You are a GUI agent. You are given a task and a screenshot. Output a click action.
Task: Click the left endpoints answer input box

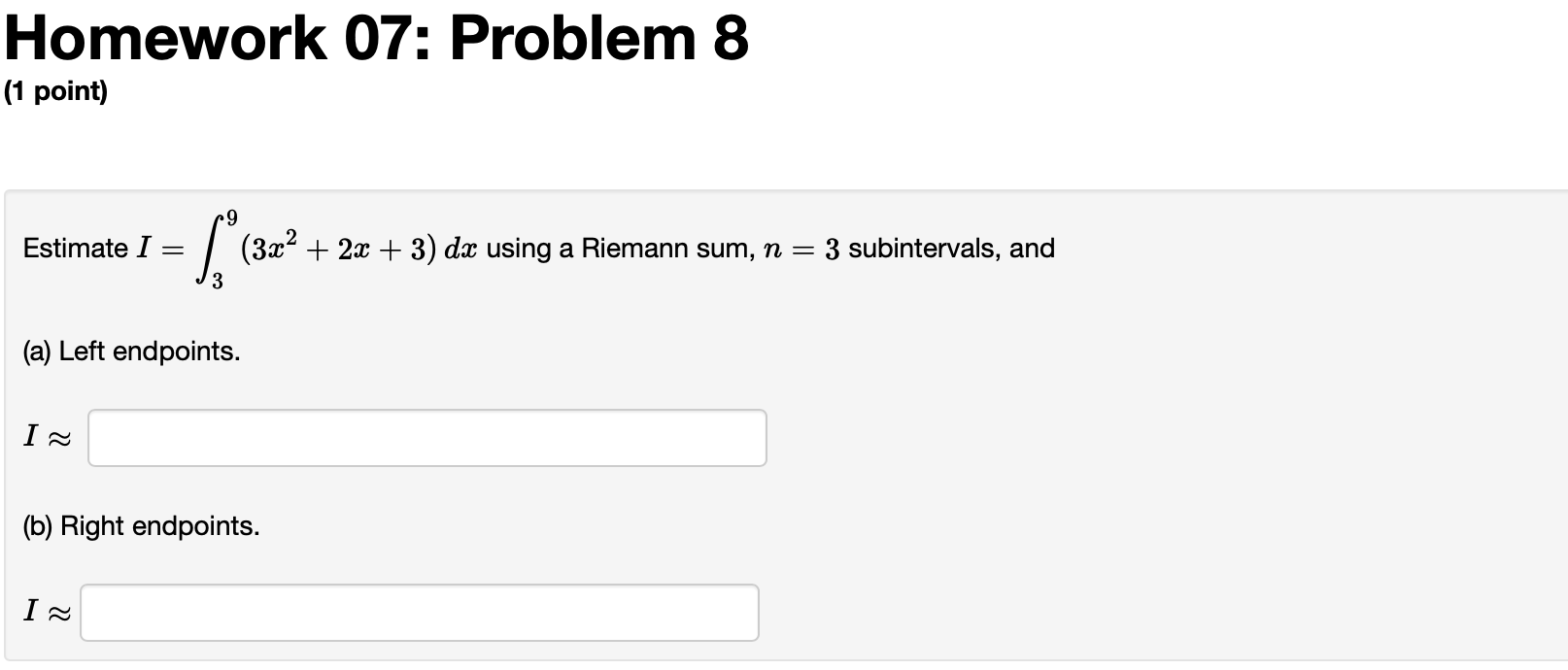(426, 438)
